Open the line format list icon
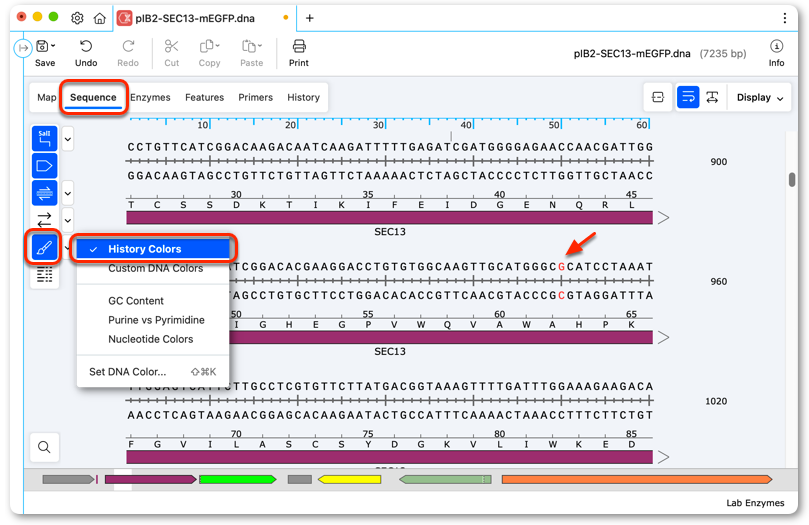 [x=44, y=274]
